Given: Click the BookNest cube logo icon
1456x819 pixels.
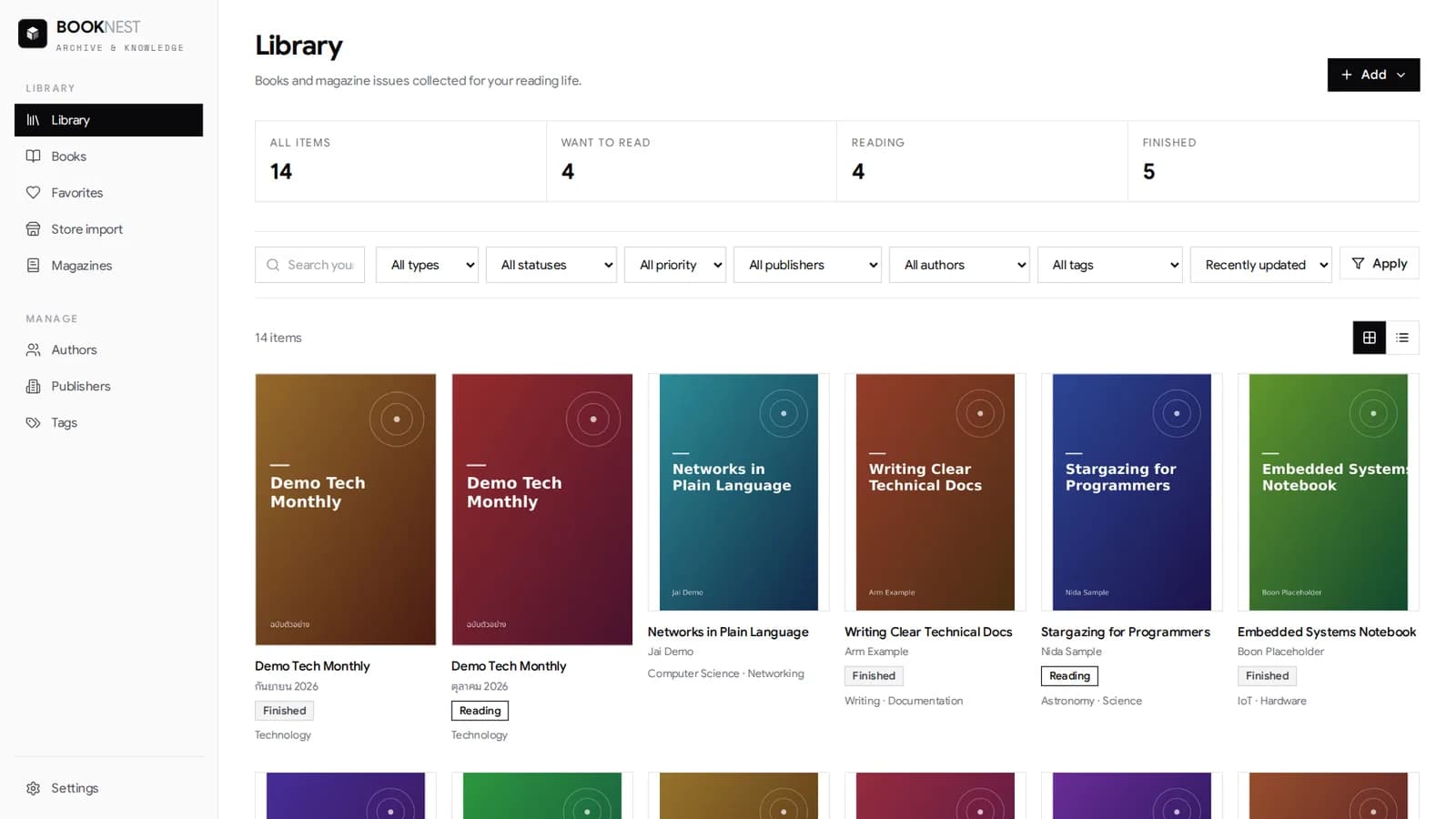Looking at the screenshot, I should point(33,34).
